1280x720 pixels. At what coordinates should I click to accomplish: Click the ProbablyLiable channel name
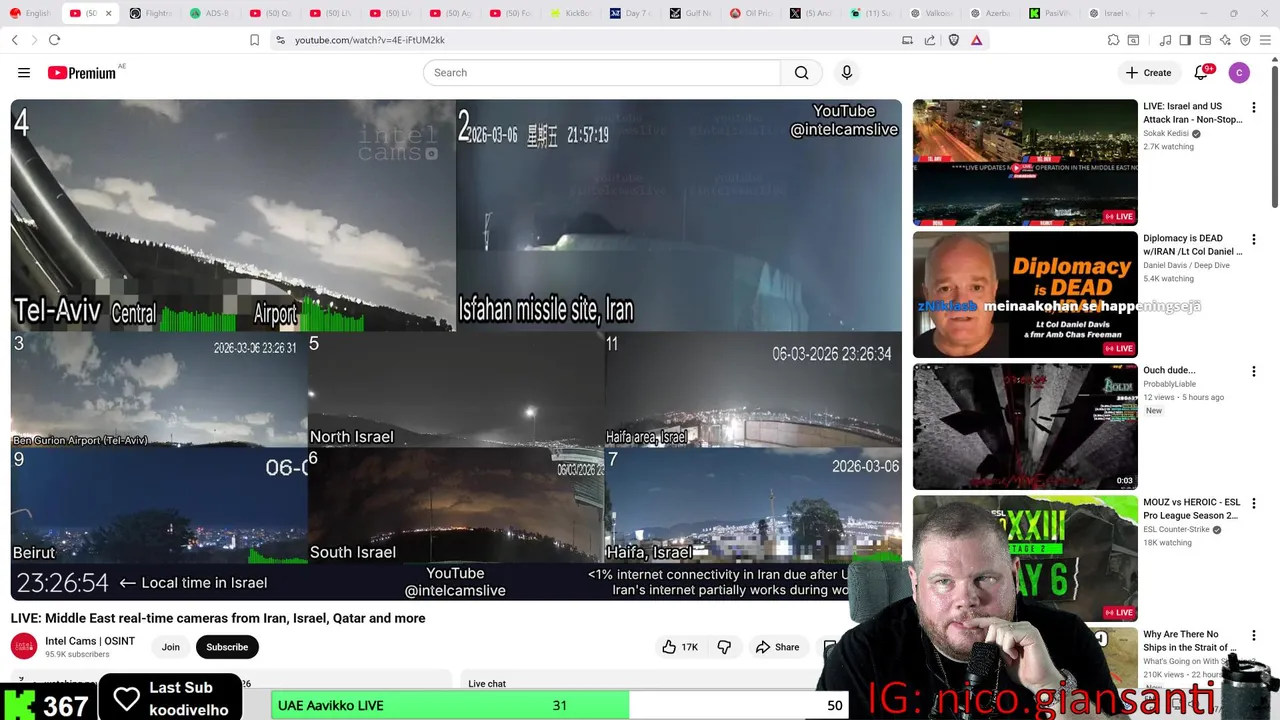click(x=1169, y=384)
